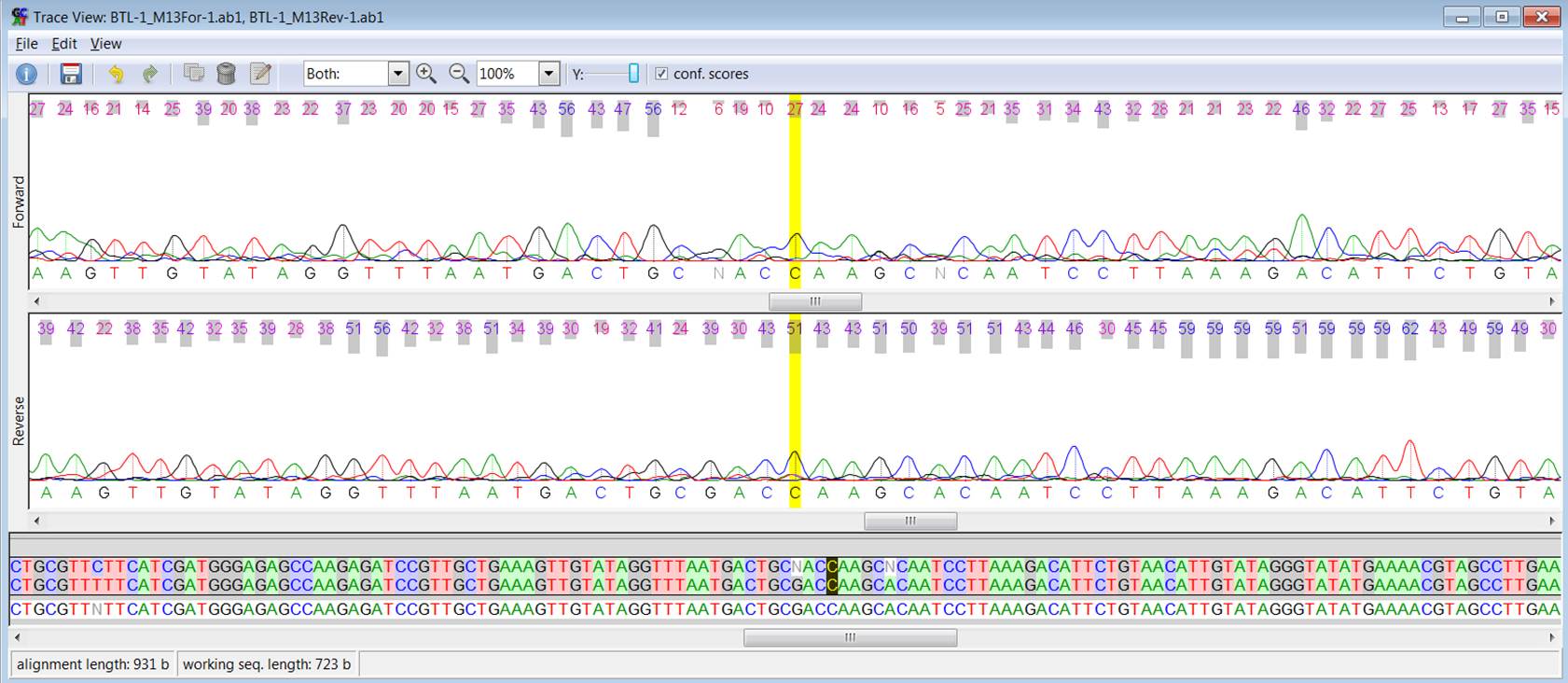The width and height of the screenshot is (1568, 683).
Task: Open the Both: trace selection dropdown
Action: (398, 74)
